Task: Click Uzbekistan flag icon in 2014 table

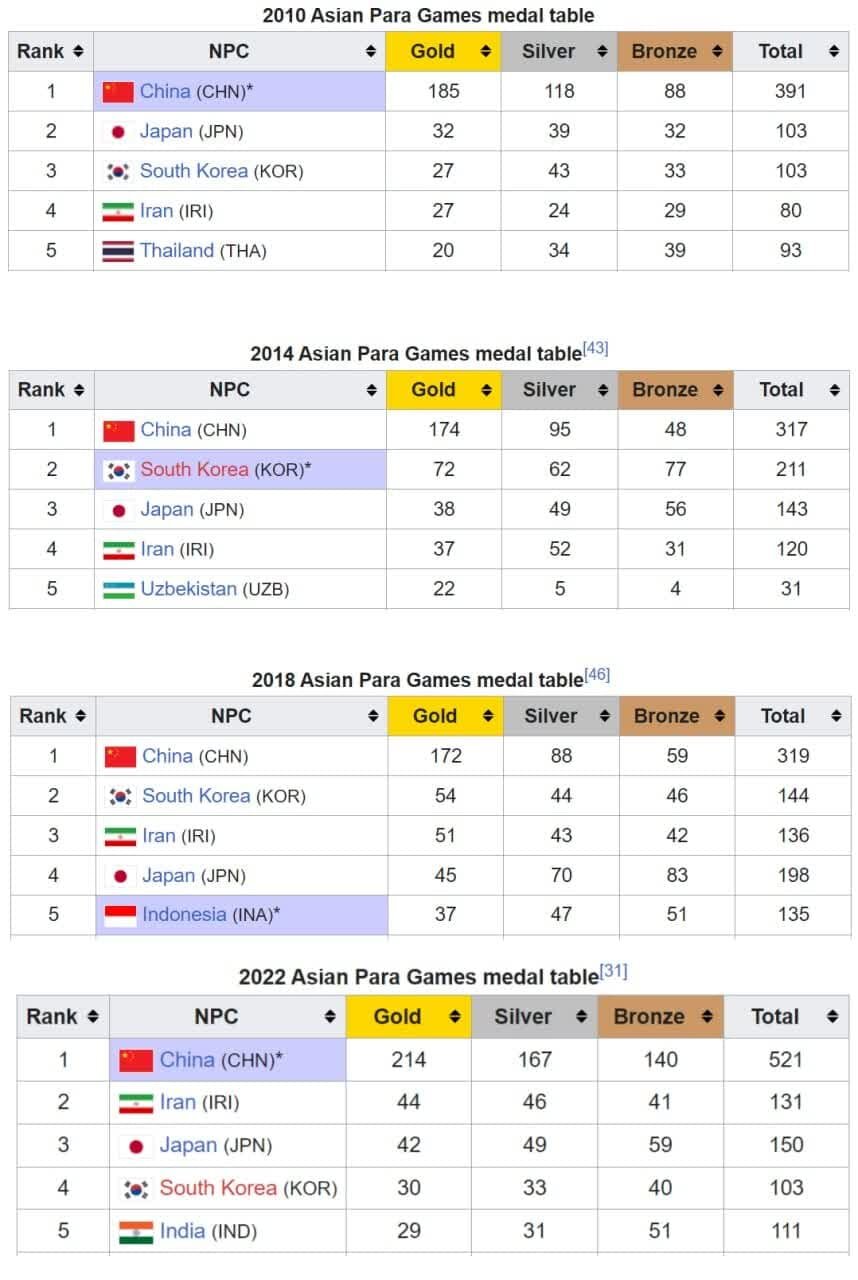Action: [x=119, y=589]
